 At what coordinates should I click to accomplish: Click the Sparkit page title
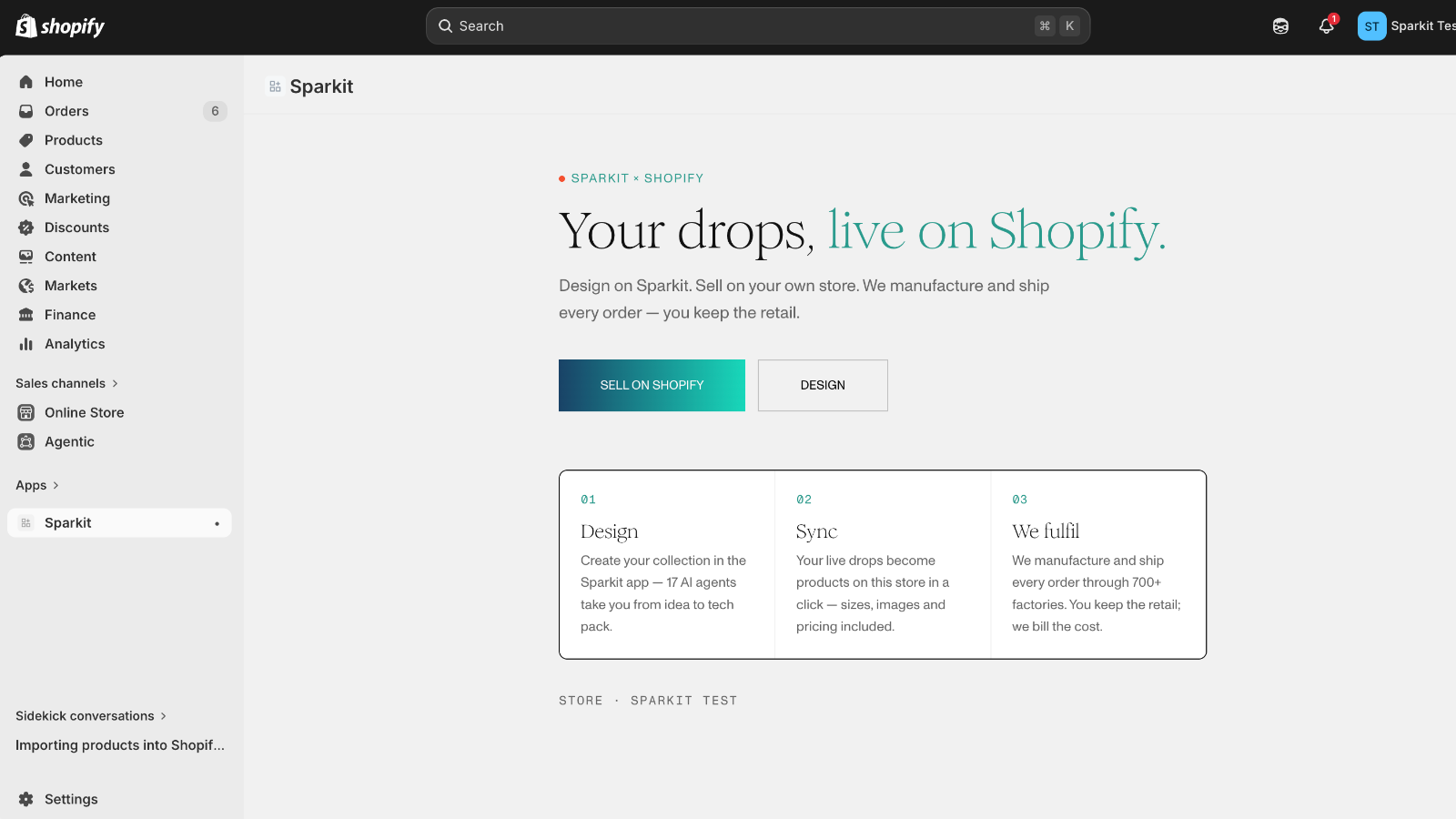pyautogui.click(x=321, y=86)
